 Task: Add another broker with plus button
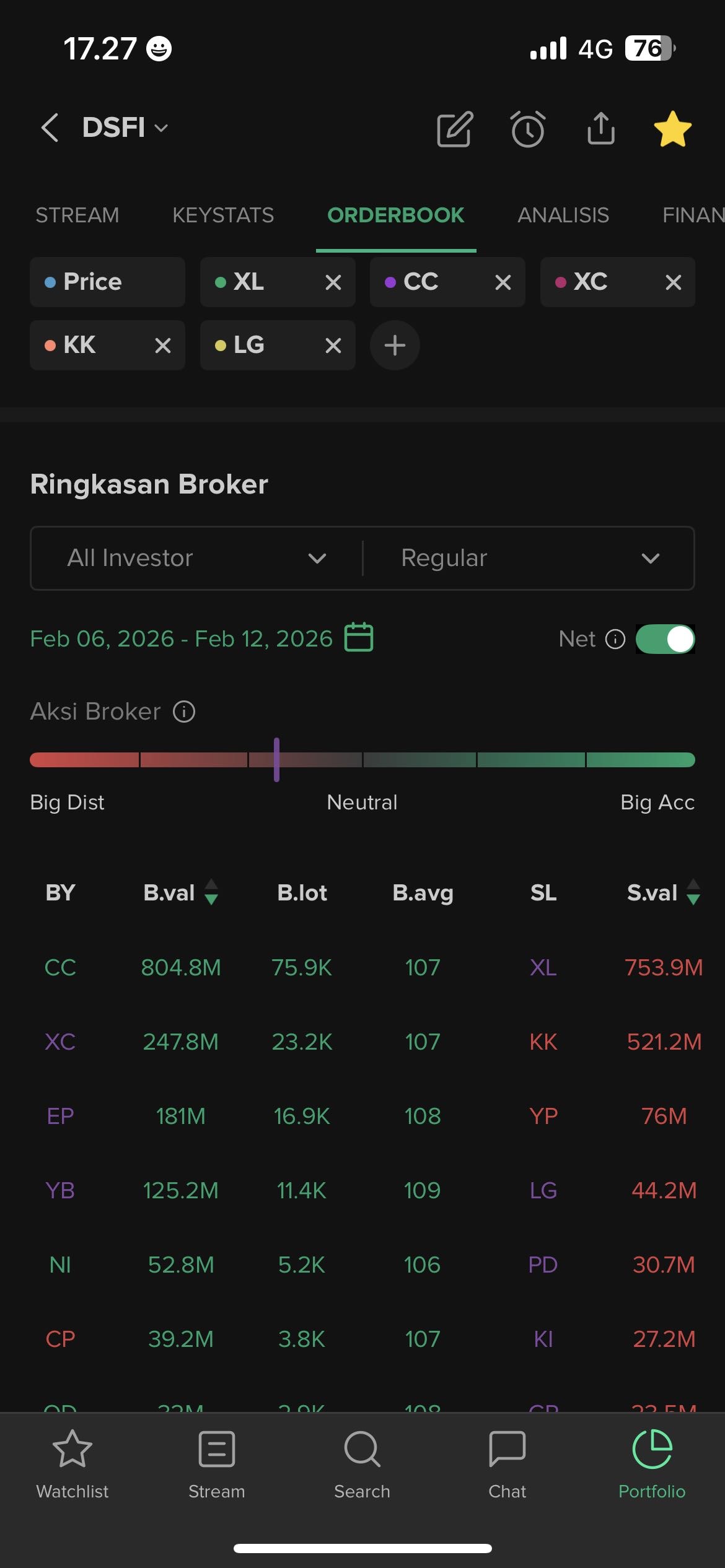[395, 345]
